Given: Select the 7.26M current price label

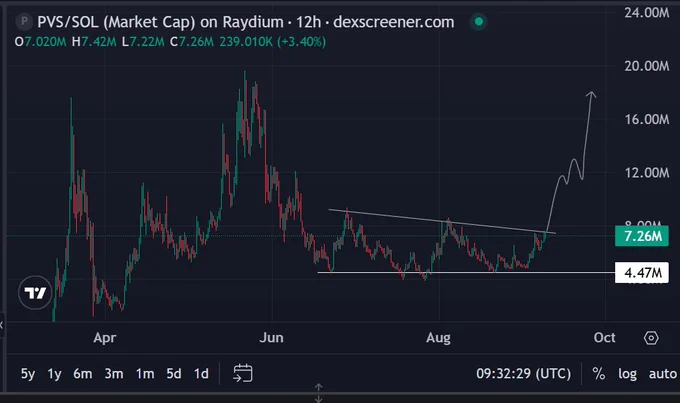Looking at the screenshot, I should click(x=642, y=236).
